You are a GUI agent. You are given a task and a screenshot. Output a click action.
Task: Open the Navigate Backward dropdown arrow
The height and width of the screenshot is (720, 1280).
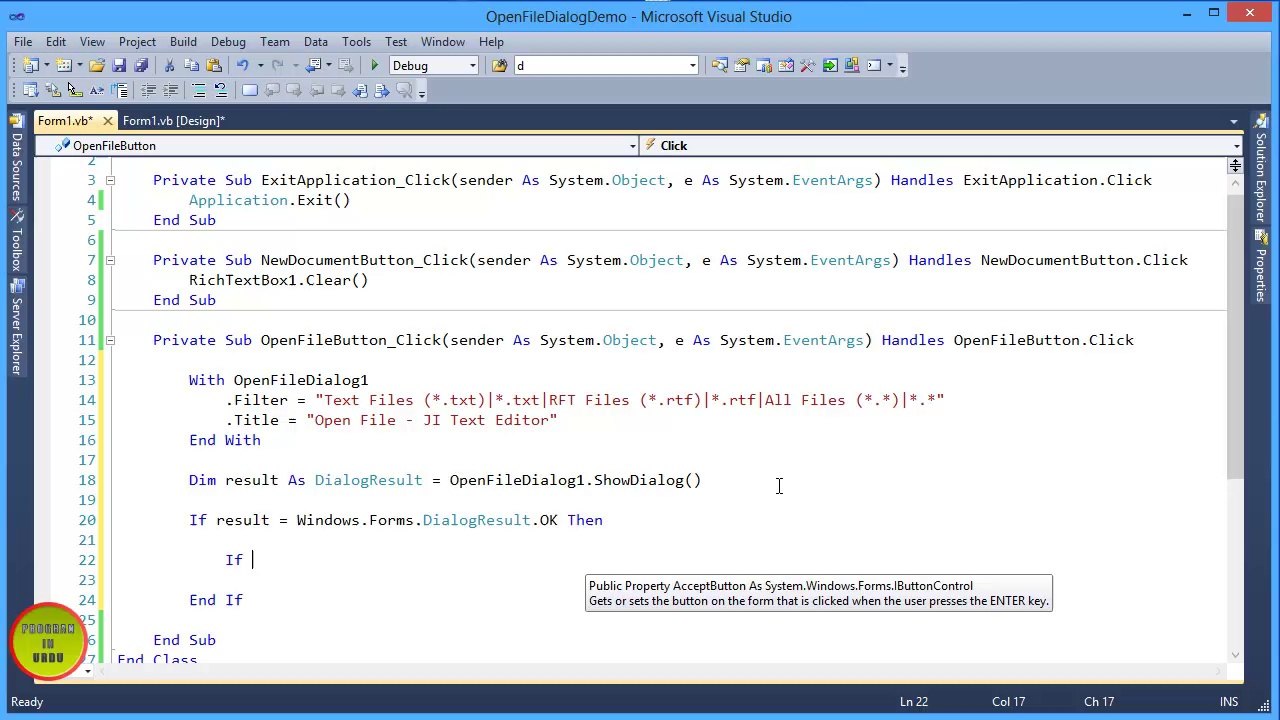click(x=329, y=66)
